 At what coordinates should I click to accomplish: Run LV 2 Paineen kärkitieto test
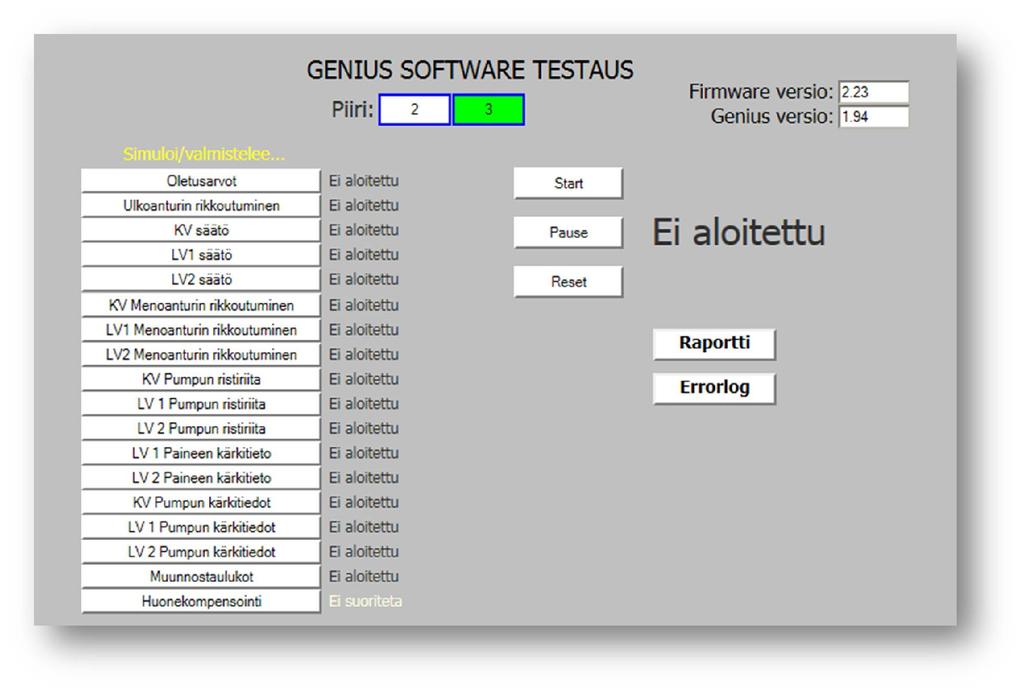[201, 478]
